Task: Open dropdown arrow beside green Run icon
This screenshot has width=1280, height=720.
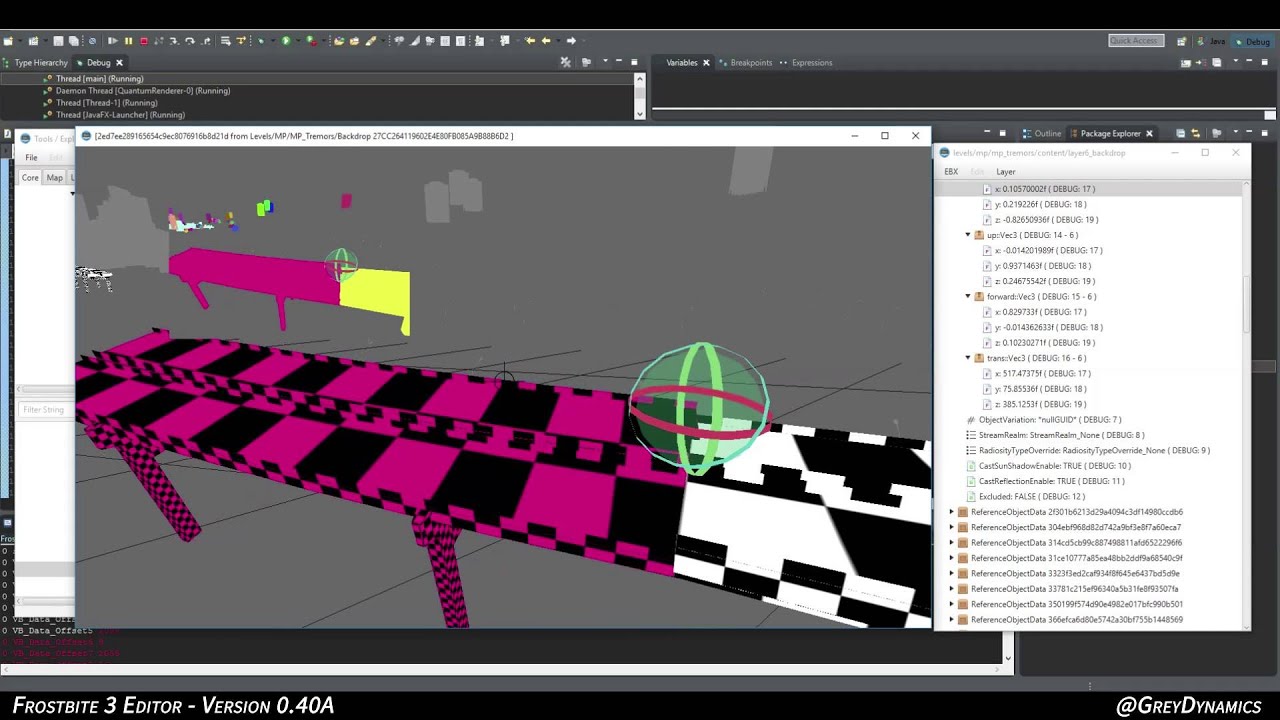Action: (x=298, y=41)
